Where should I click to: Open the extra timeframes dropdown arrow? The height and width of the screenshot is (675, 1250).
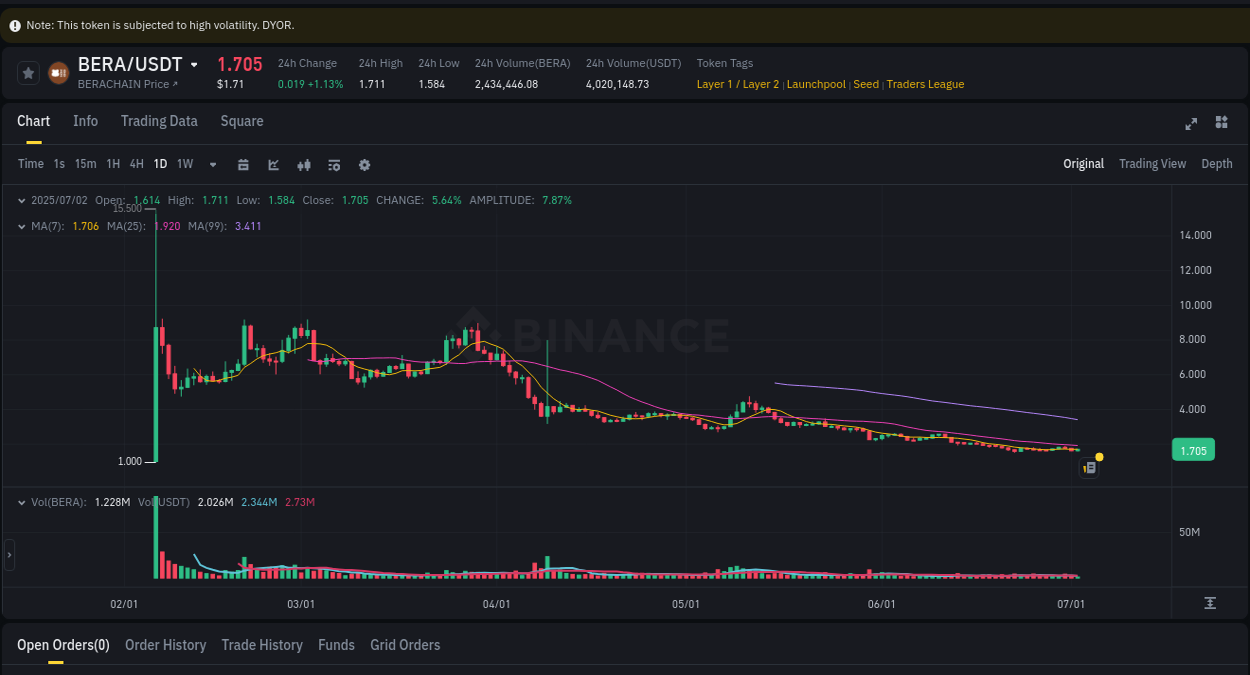[211, 164]
